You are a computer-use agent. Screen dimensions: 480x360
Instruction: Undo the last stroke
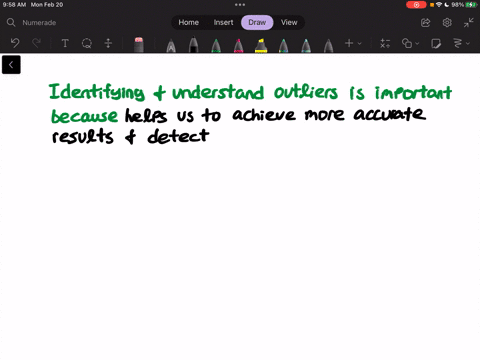pos(15,43)
